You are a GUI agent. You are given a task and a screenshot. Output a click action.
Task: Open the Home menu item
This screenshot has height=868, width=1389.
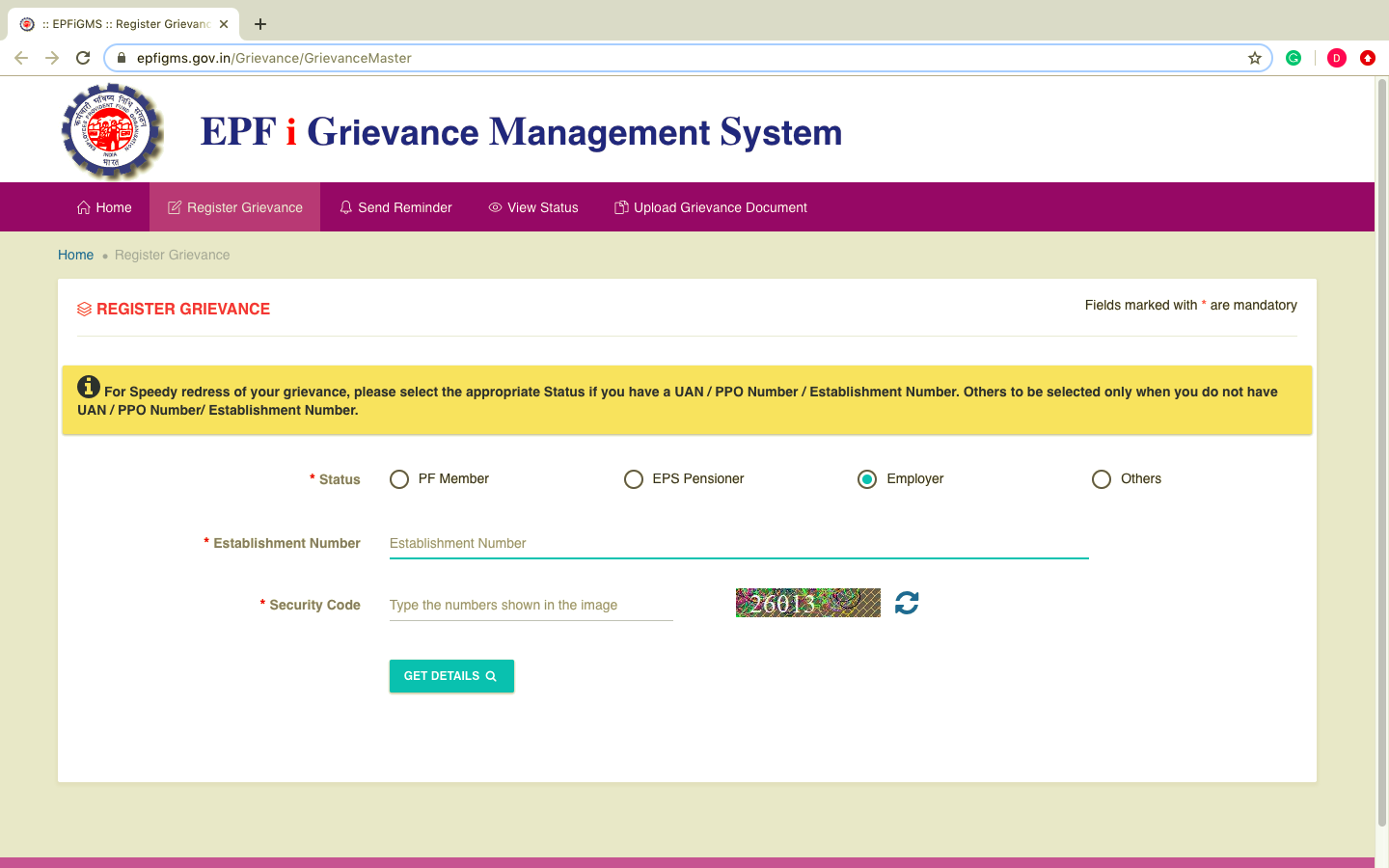[x=104, y=207]
